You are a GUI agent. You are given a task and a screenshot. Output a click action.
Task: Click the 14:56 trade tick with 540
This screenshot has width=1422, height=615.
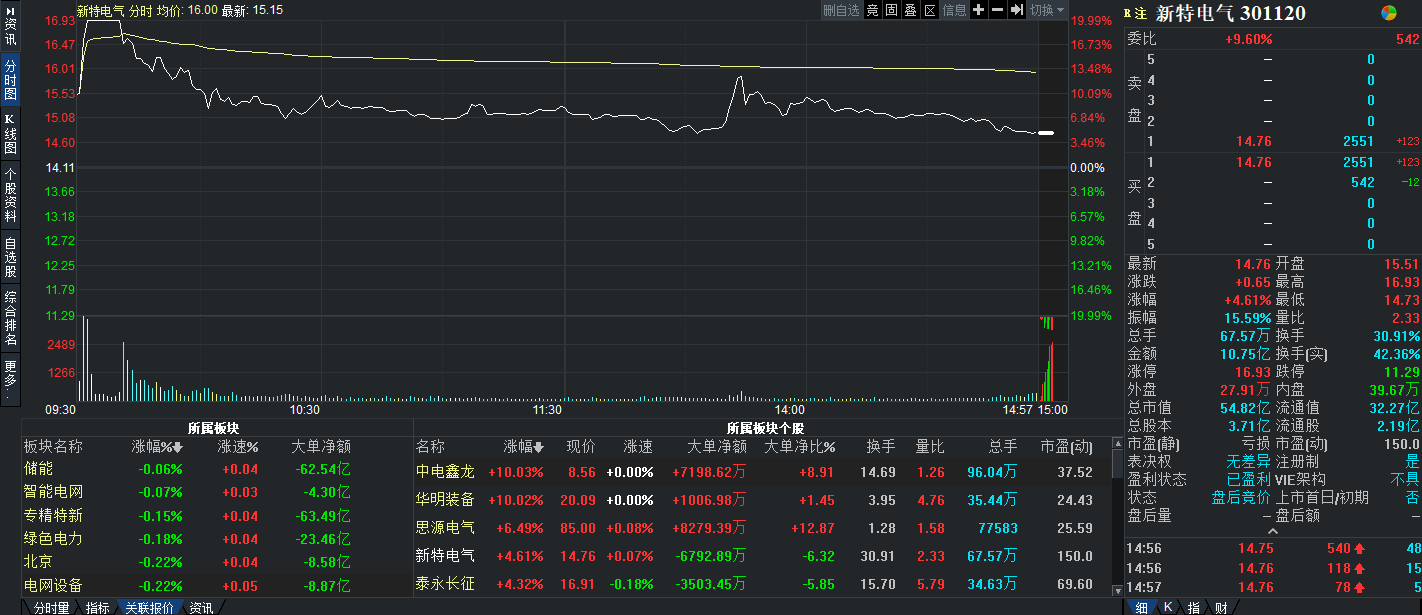point(1273,548)
